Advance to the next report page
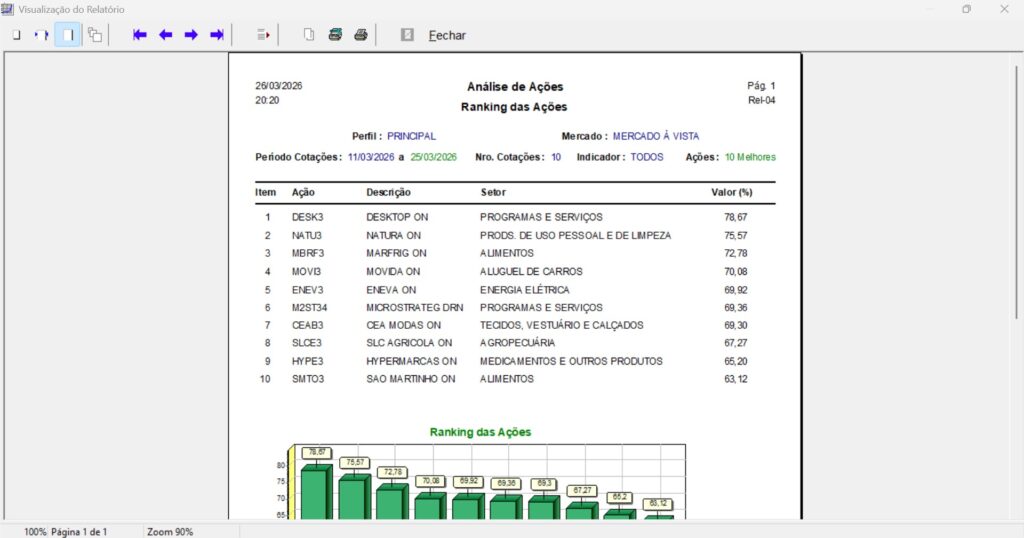This screenshot has width=1024, height=538. [x=191, y=35]
